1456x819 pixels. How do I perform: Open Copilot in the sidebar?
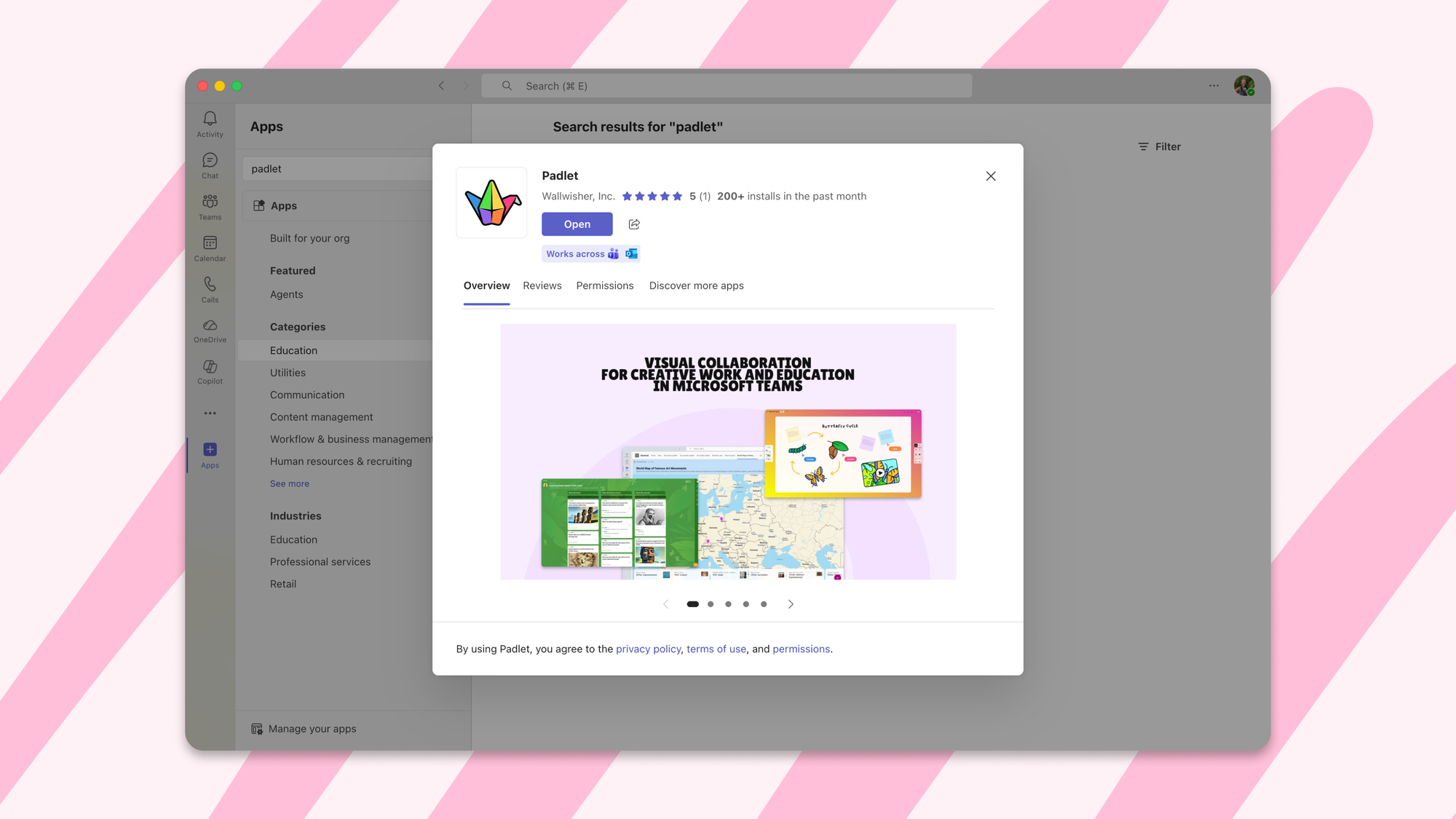coord(210,372)
